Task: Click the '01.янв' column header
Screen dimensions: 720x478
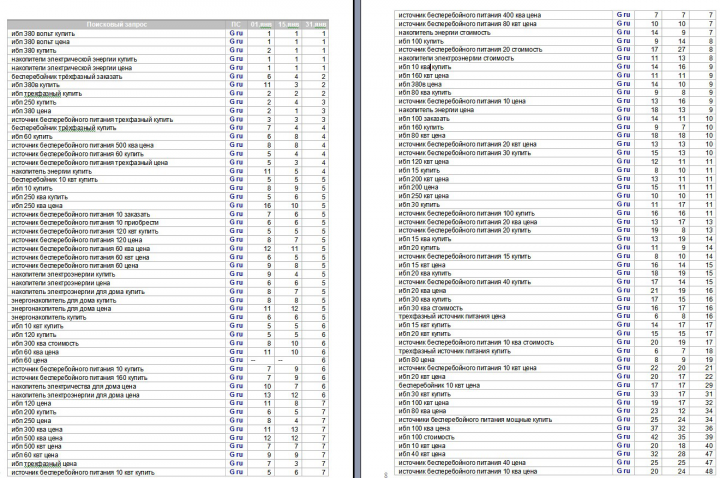Action: pos(261,24)
